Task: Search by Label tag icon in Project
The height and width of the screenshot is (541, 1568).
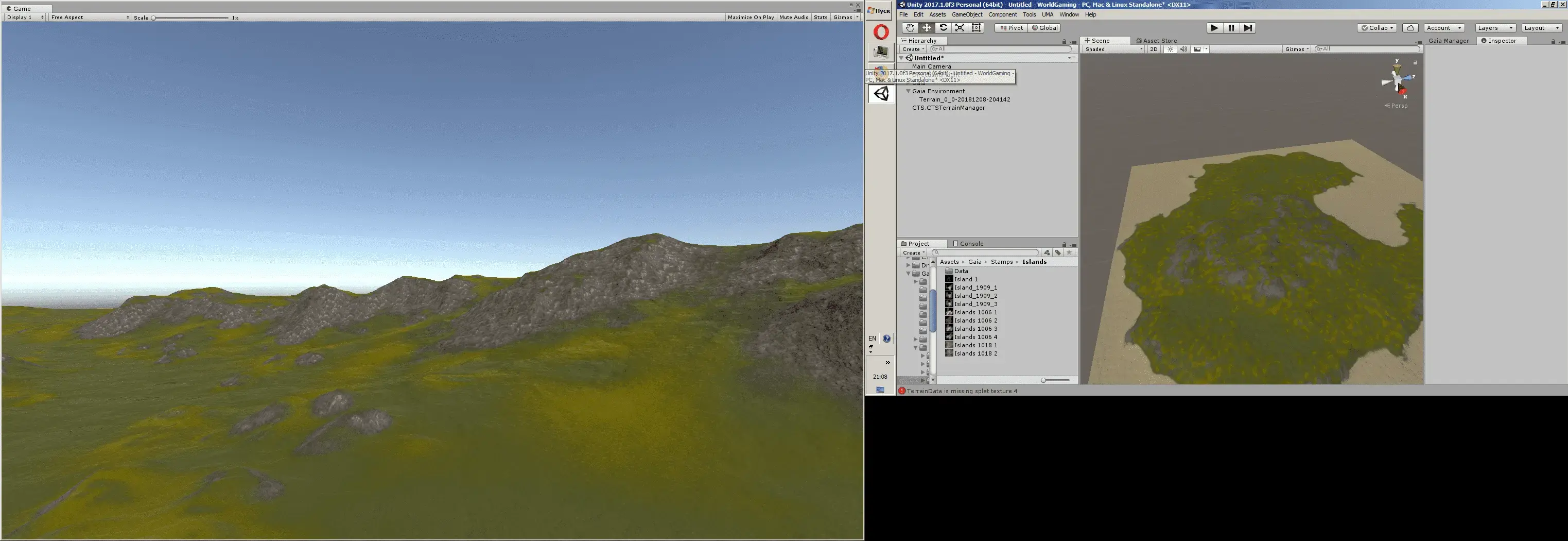Action: pyautogui.click(x=1058, y=253)
